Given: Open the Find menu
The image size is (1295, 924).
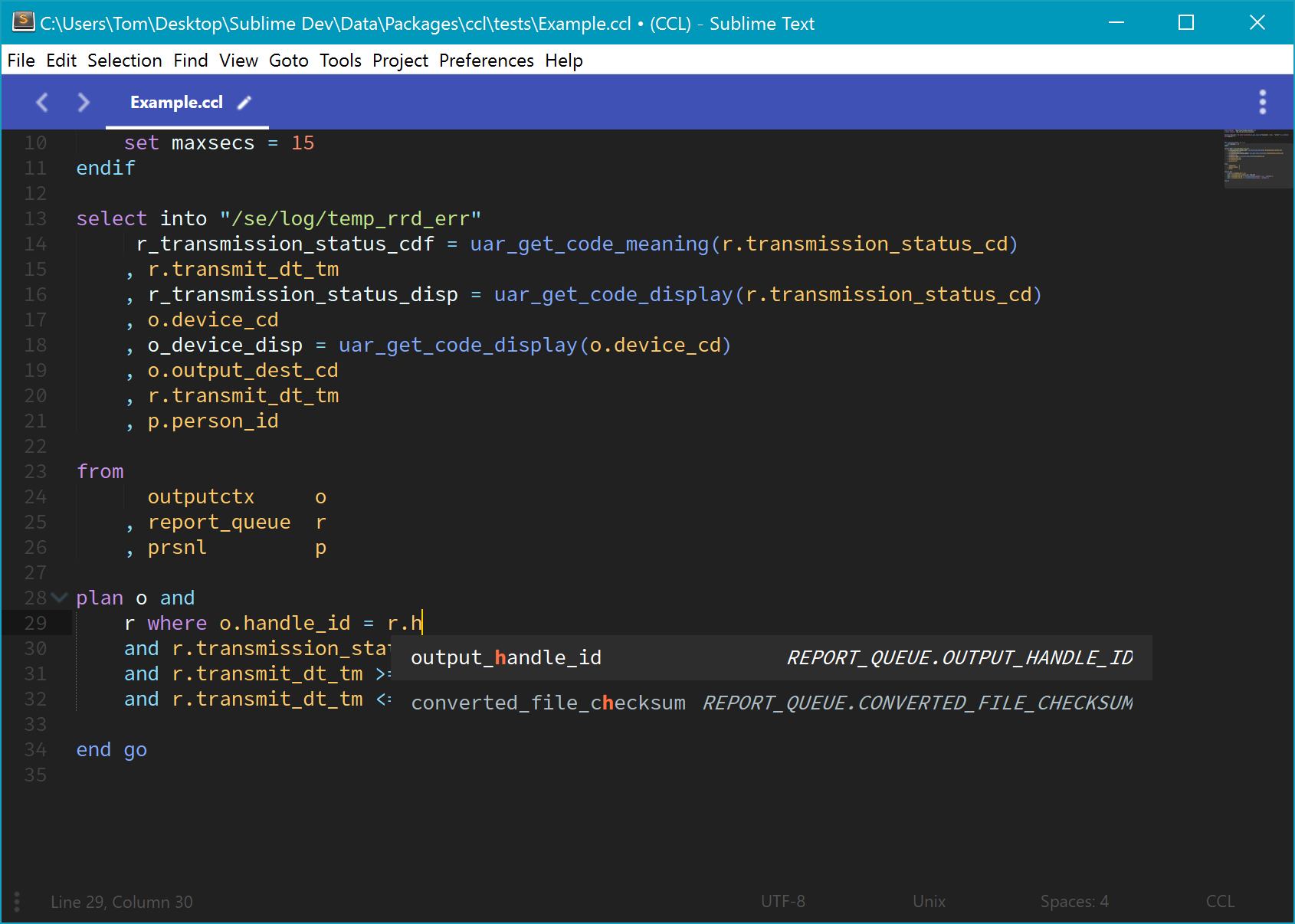Looking at the screenshot, I should [191, 61].
